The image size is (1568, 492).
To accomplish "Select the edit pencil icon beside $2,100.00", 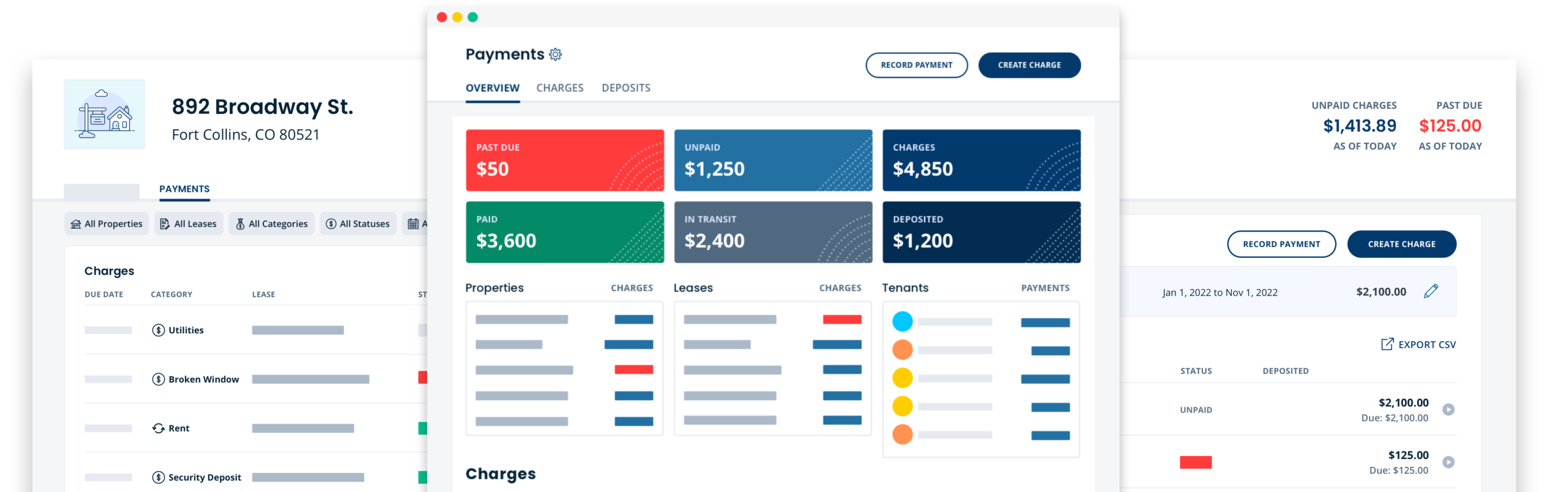I will point(1431,292).
